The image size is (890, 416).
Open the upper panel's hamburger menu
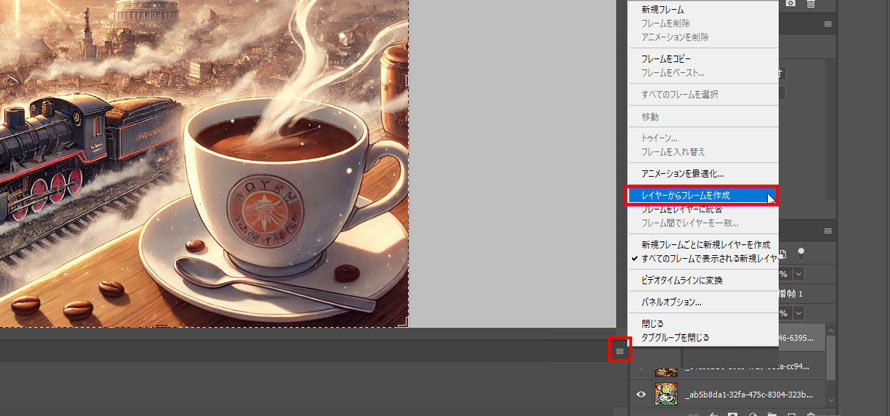[828, 24]
